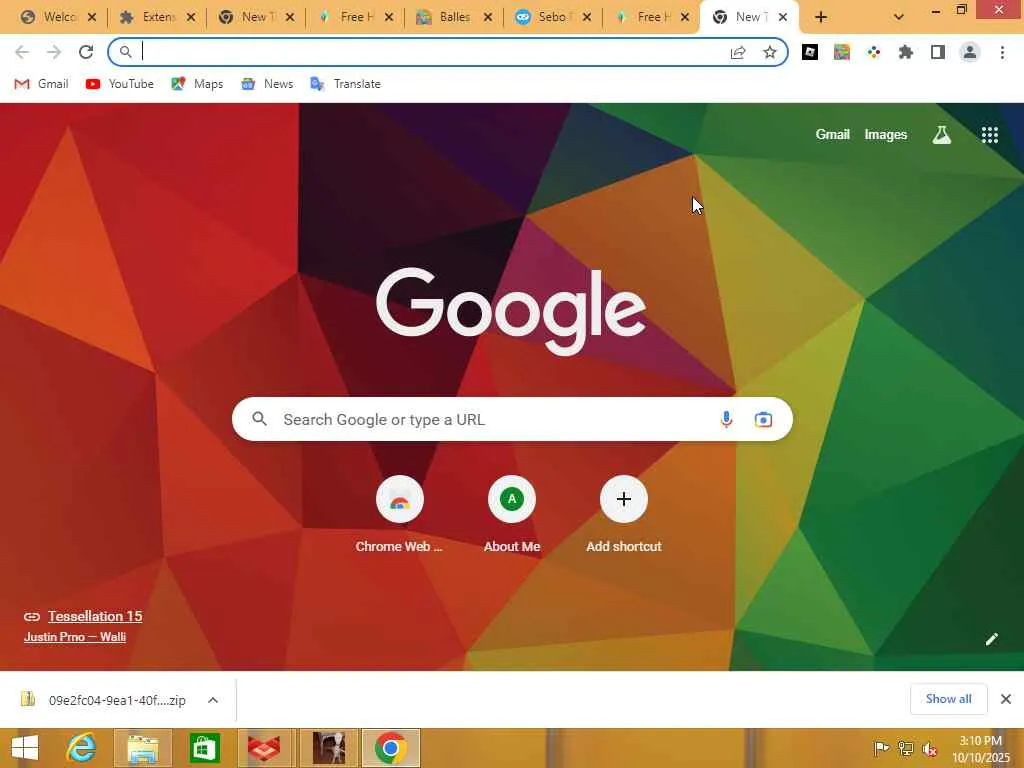Viewport: 1024px width, 768px height.
Task: Open YouTube bookmark
Action: (x=120, y=84)
